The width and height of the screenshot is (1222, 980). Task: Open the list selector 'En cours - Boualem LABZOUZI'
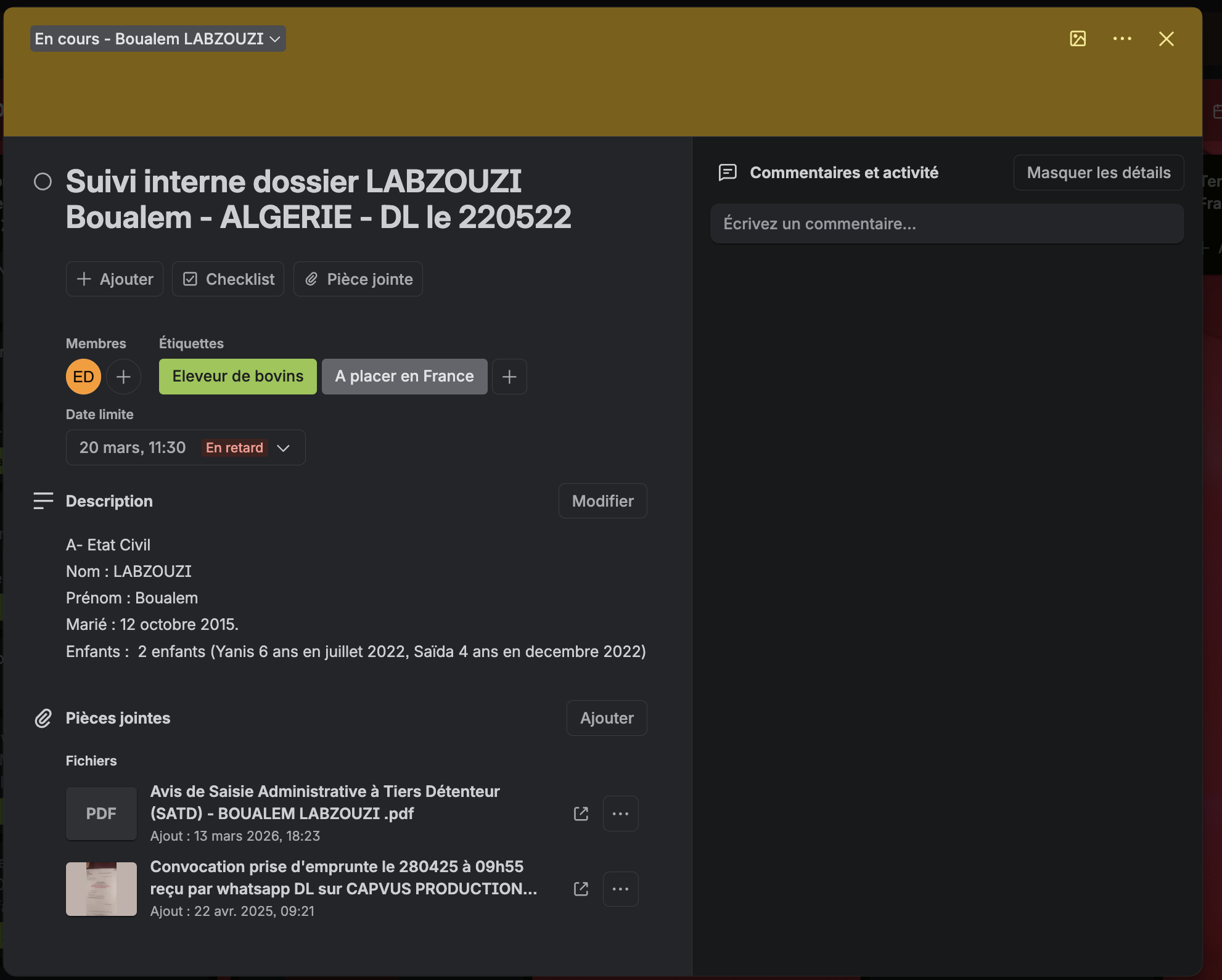tap(158, 39)
